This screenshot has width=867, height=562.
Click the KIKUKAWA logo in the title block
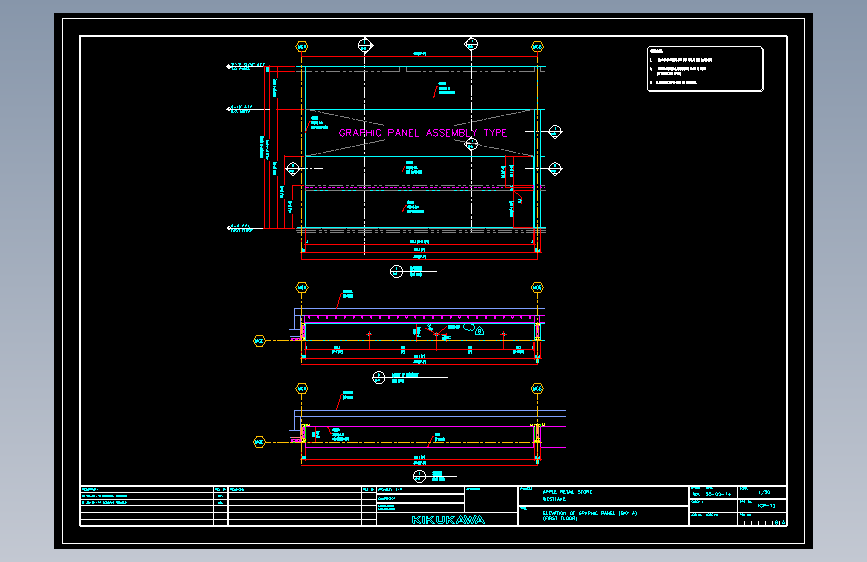pyautogui.click(x=448, y=519)
